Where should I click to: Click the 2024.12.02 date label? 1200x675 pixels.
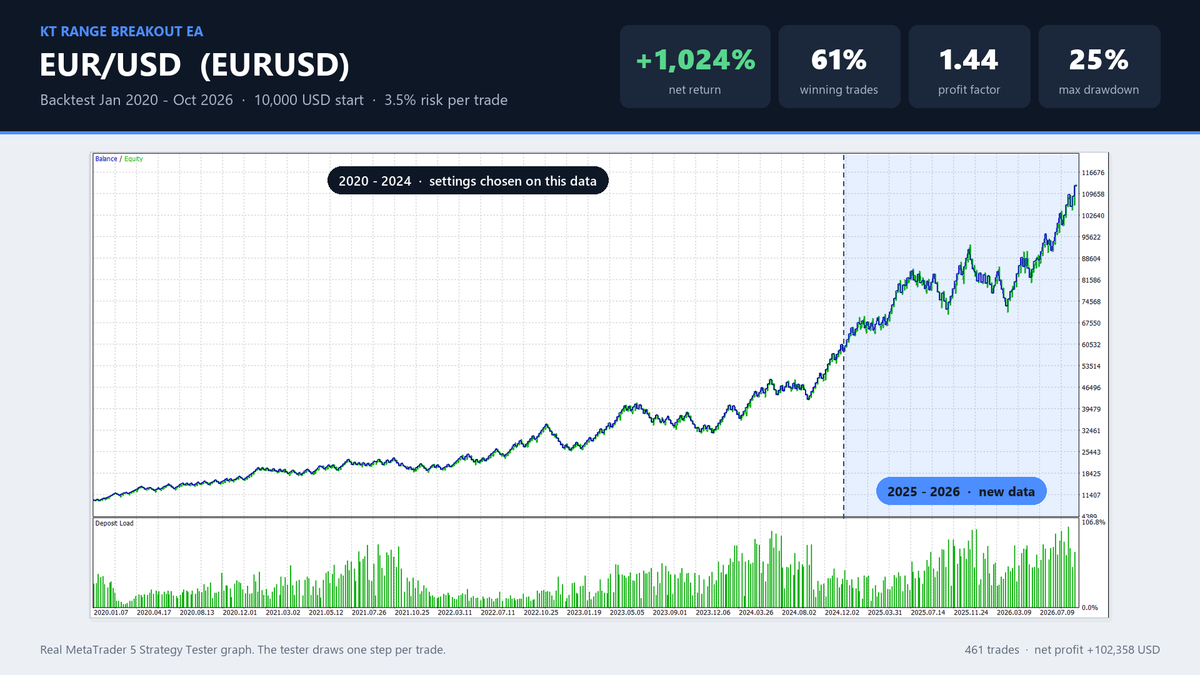[x=843, y=613]
